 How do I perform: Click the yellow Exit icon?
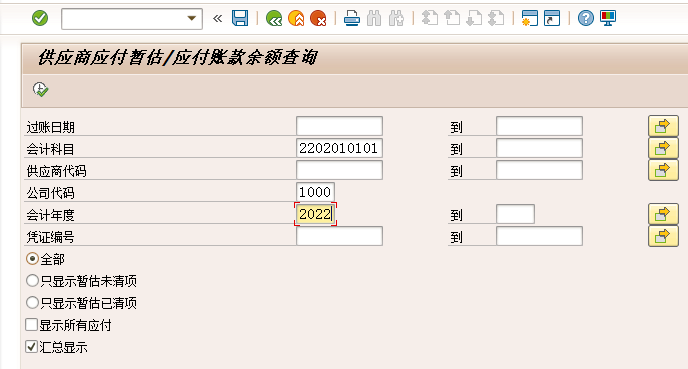pyautogui.click(x=296, y=18)
